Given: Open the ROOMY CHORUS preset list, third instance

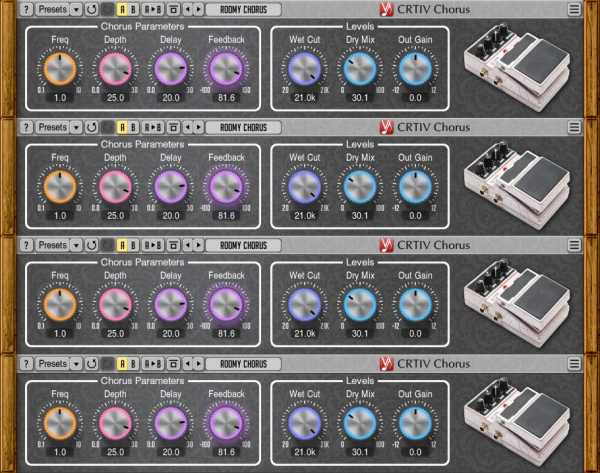Looking at the screenshot, I should 243,245.
